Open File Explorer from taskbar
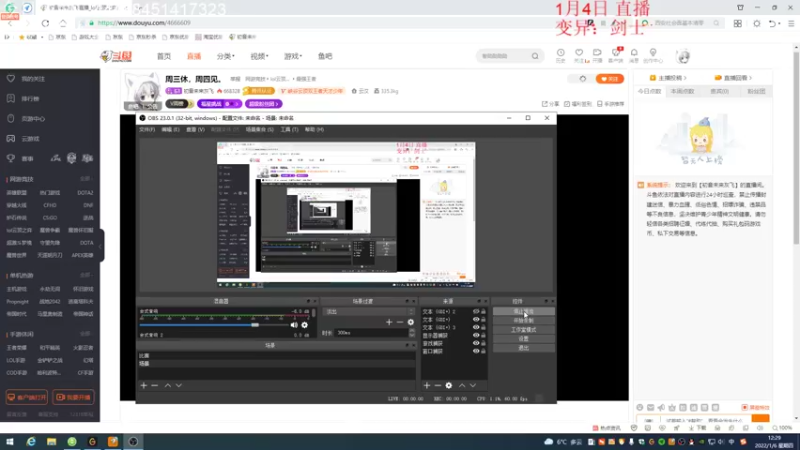 tap(52, 441)
